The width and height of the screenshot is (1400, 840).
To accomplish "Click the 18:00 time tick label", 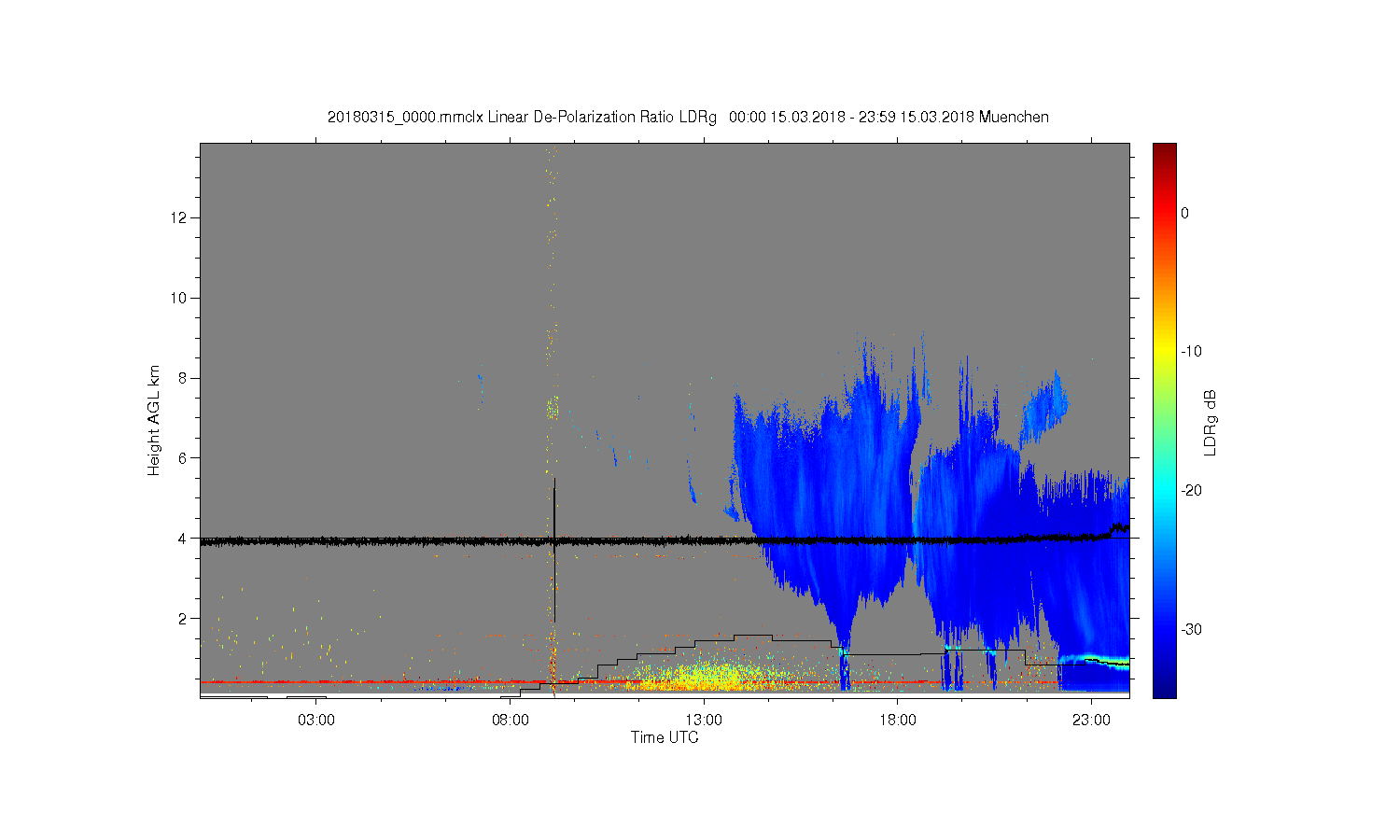I will point(898,720).
